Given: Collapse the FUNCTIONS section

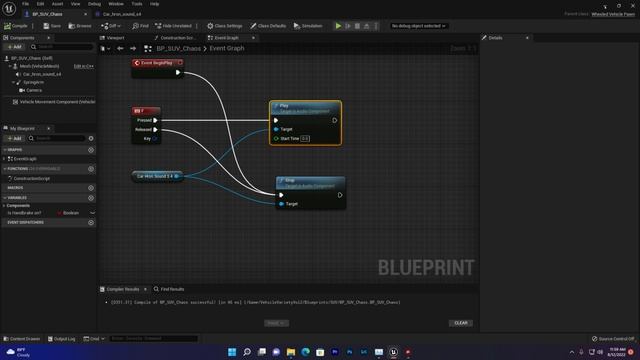Looking at the screenshot, I should click(x=4, y=169).
